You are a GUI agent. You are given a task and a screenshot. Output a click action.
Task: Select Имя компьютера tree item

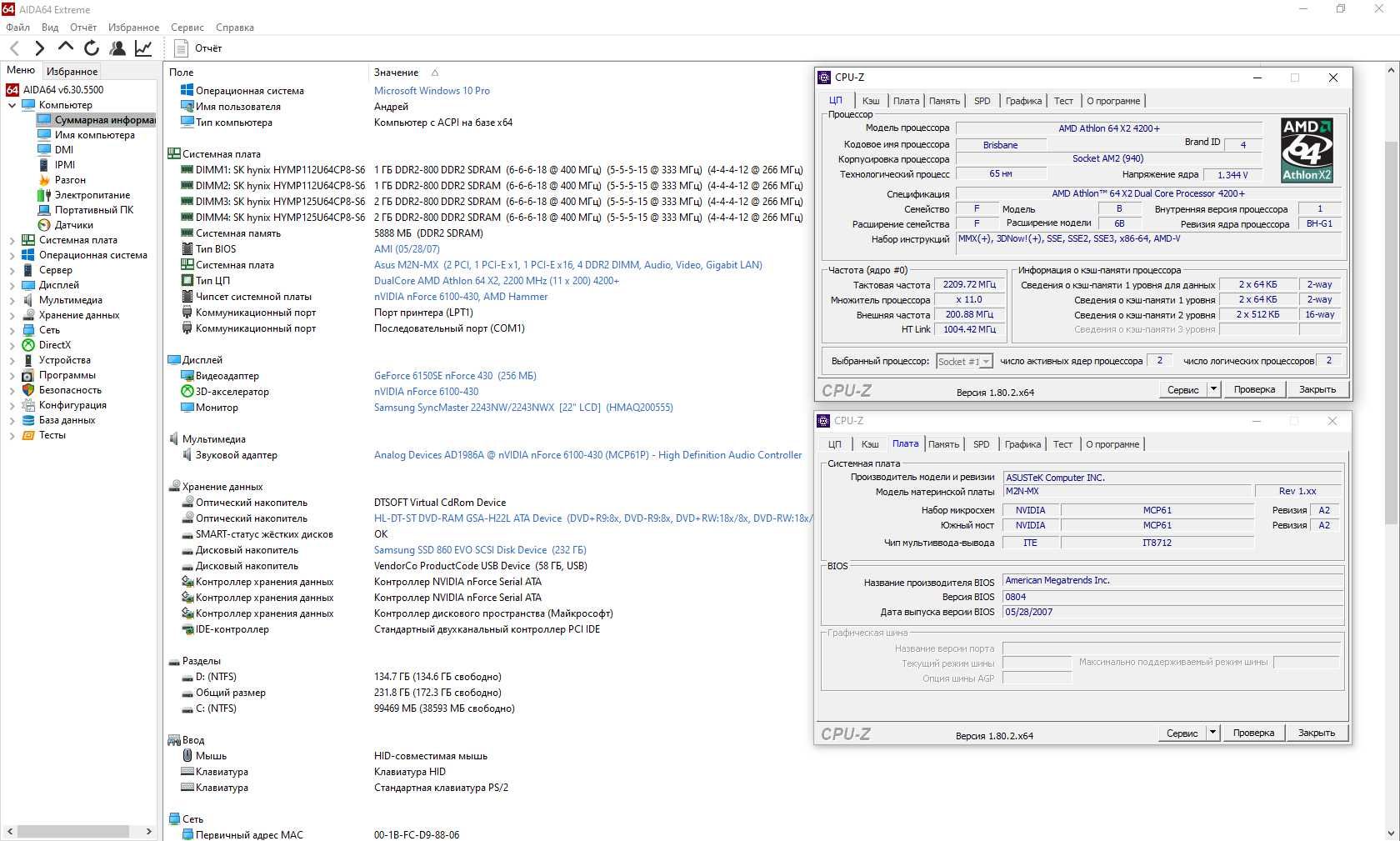(x=94, y=135)
